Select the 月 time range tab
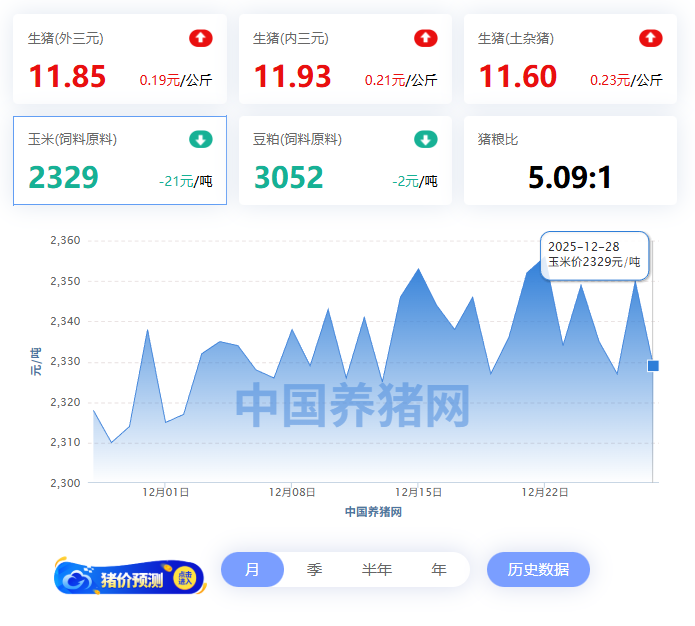Viewport: 695px width, 626px height. tap(252, 569)
